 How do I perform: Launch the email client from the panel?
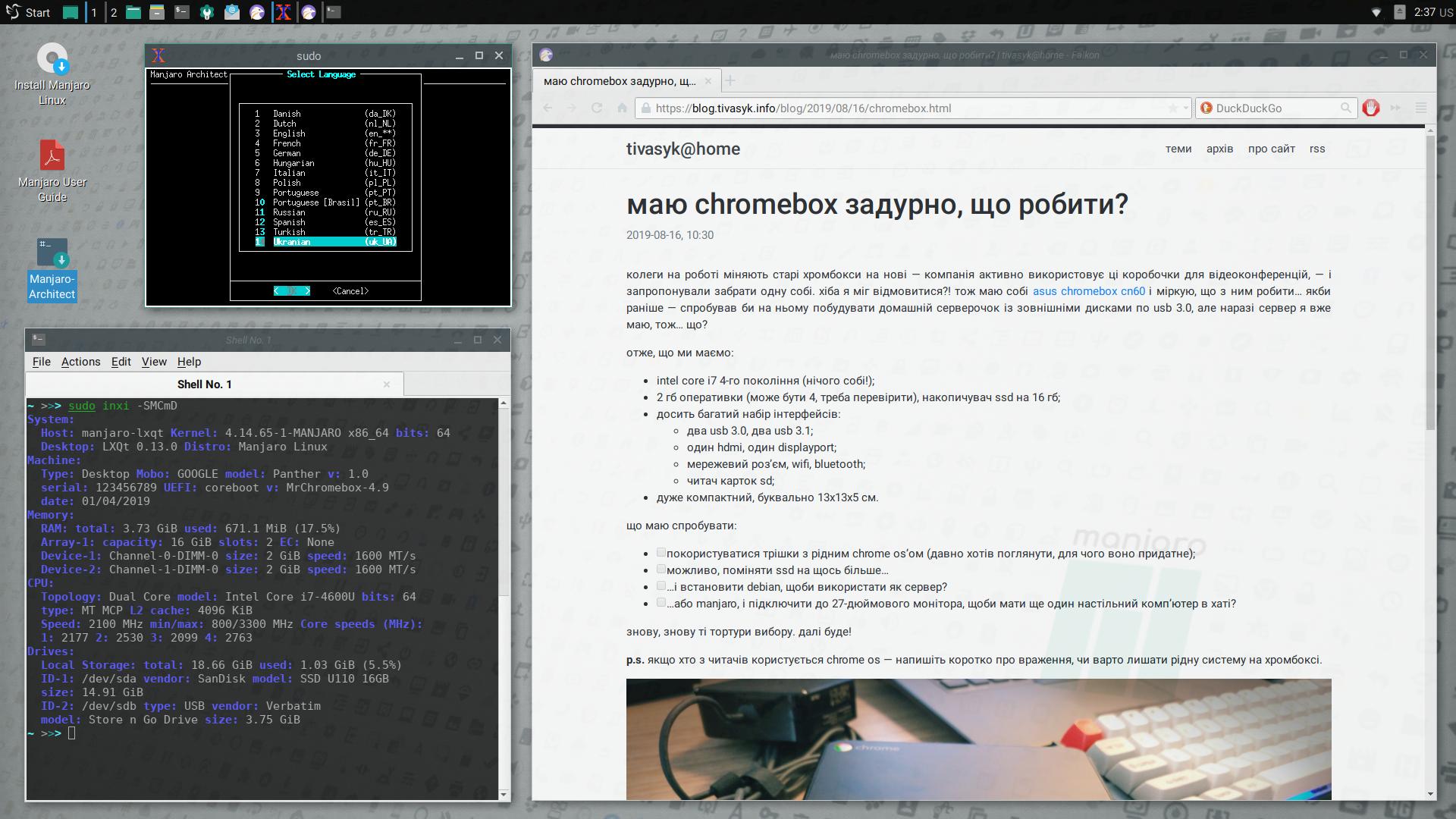pos(231,12)
